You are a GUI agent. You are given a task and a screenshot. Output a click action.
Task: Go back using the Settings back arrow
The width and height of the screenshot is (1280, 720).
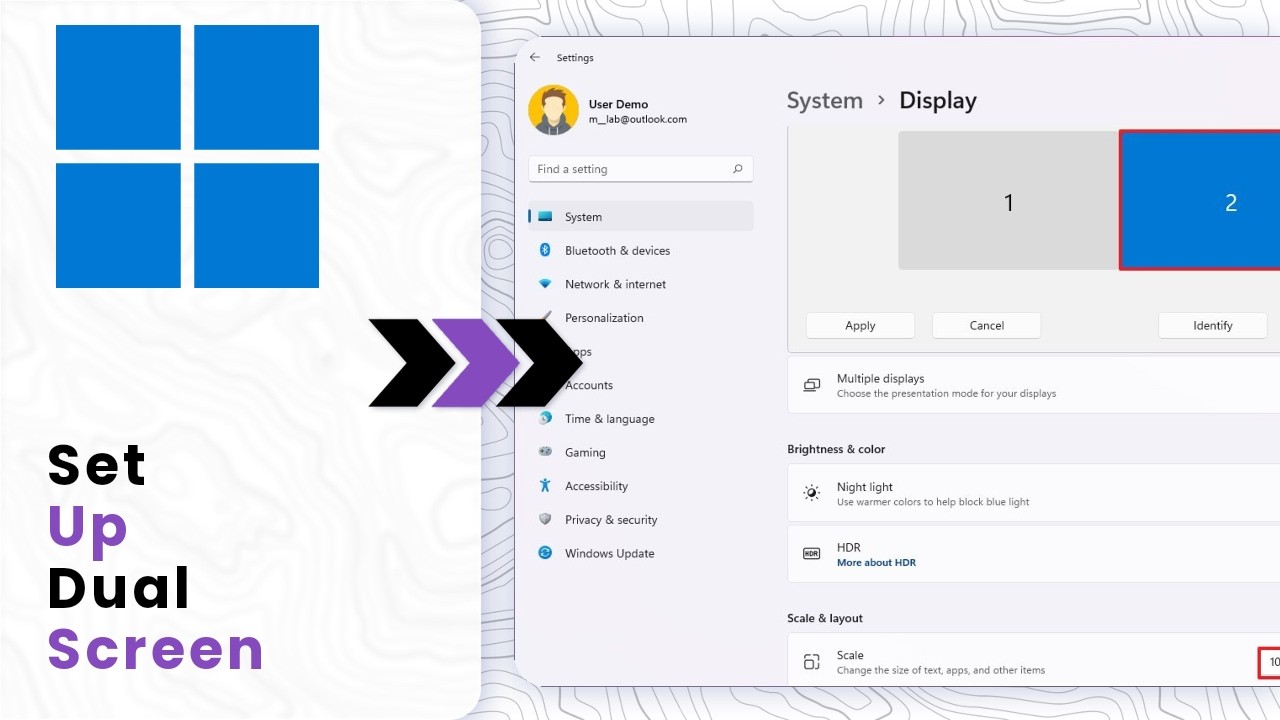point(535,58)
